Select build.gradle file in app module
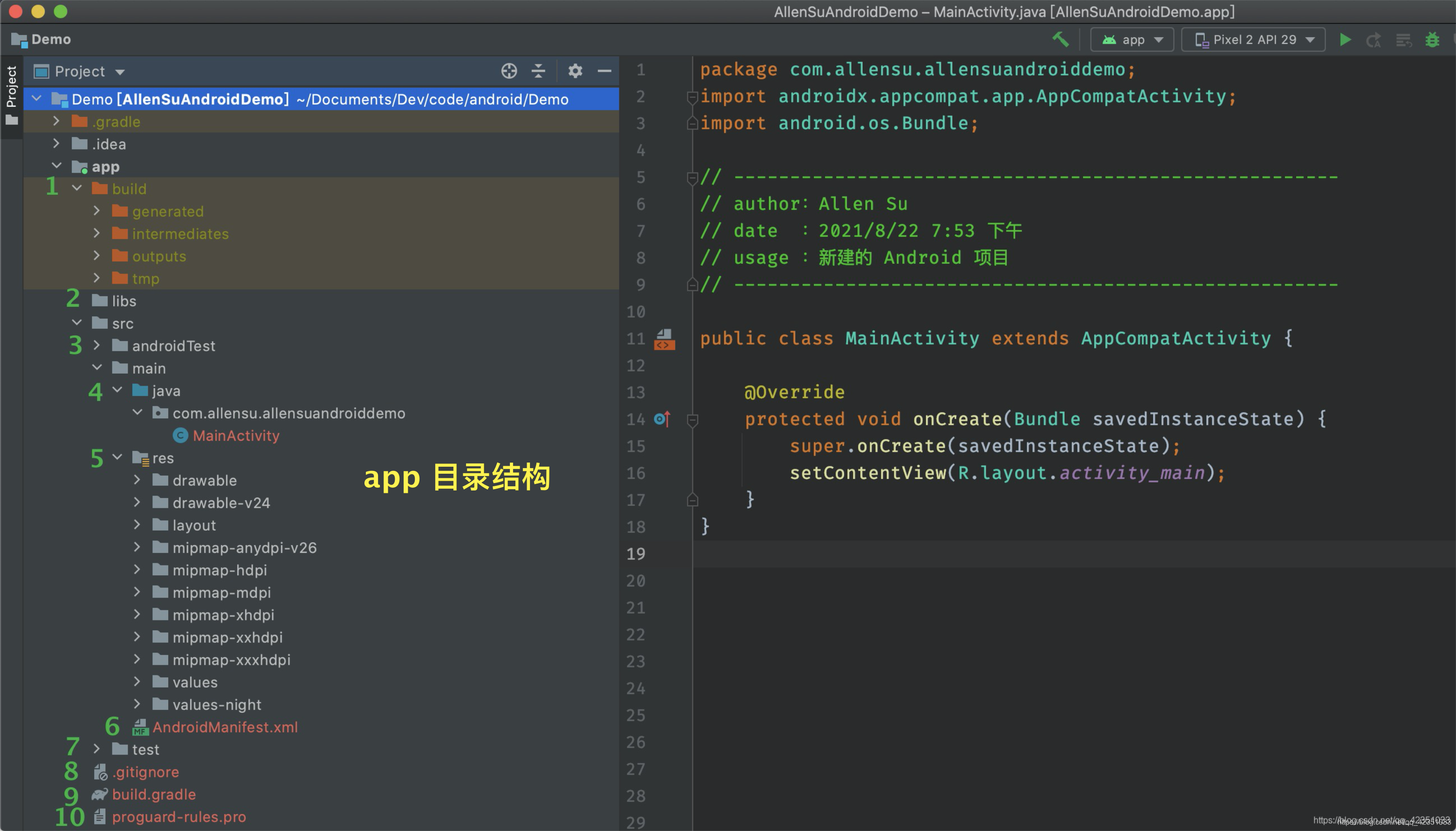This screenshot has height=831, width=1456. point(154,794)
